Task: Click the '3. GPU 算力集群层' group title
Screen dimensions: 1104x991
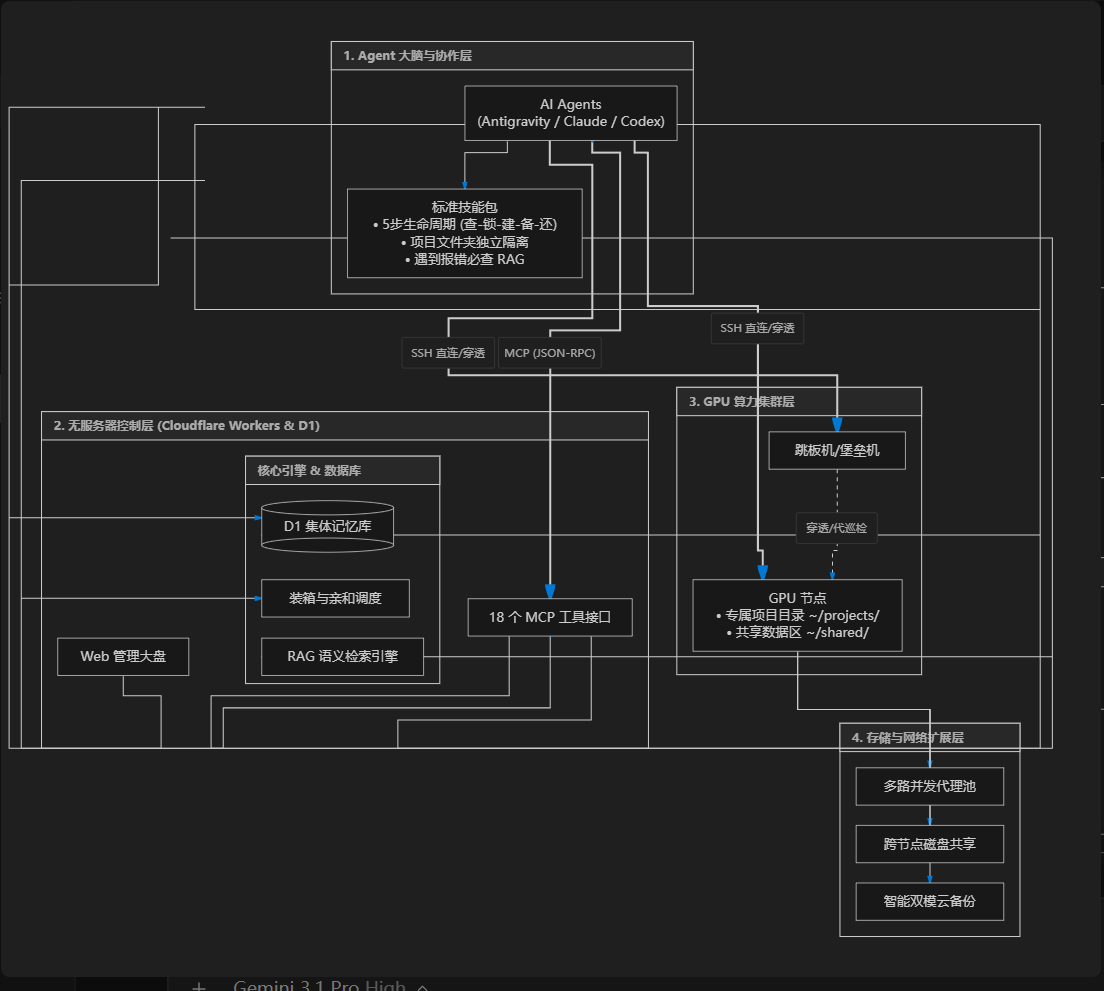Action: [x=741, y=401]
